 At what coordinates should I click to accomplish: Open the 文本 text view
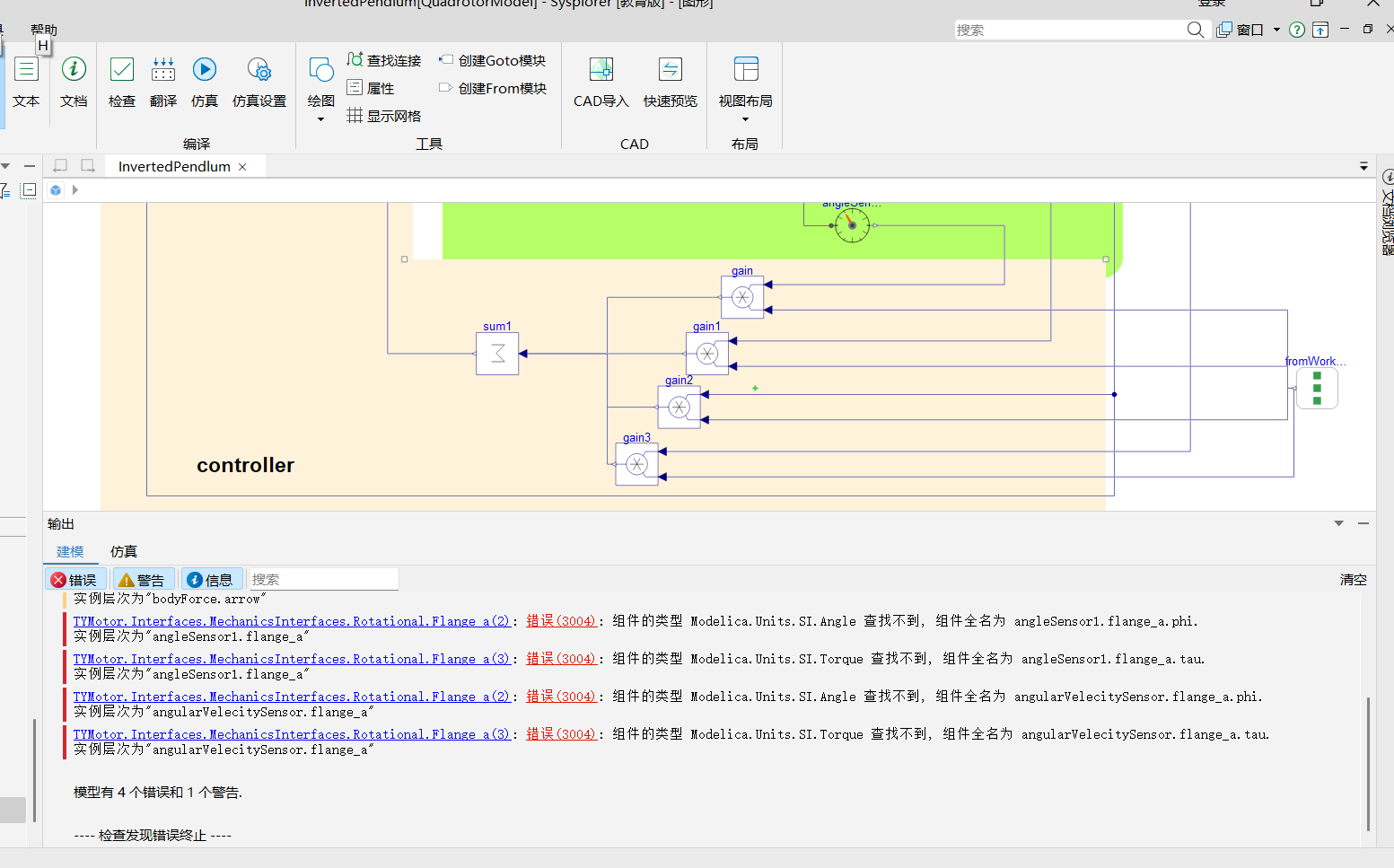pos(26,83)
